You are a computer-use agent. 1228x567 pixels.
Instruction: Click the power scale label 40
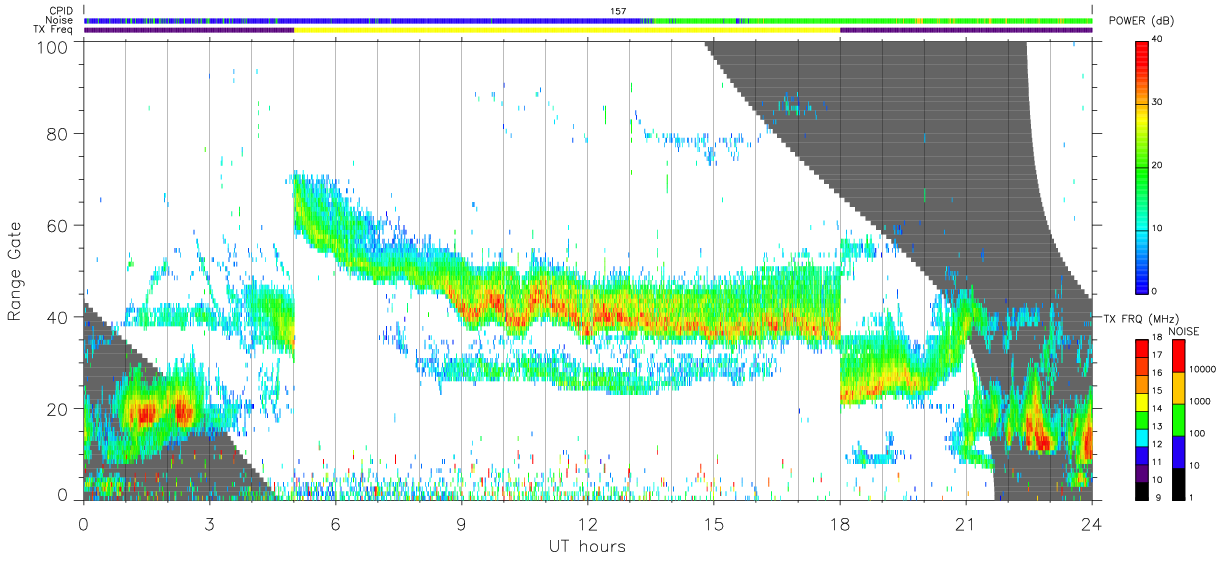click(x=1158, y=40)
